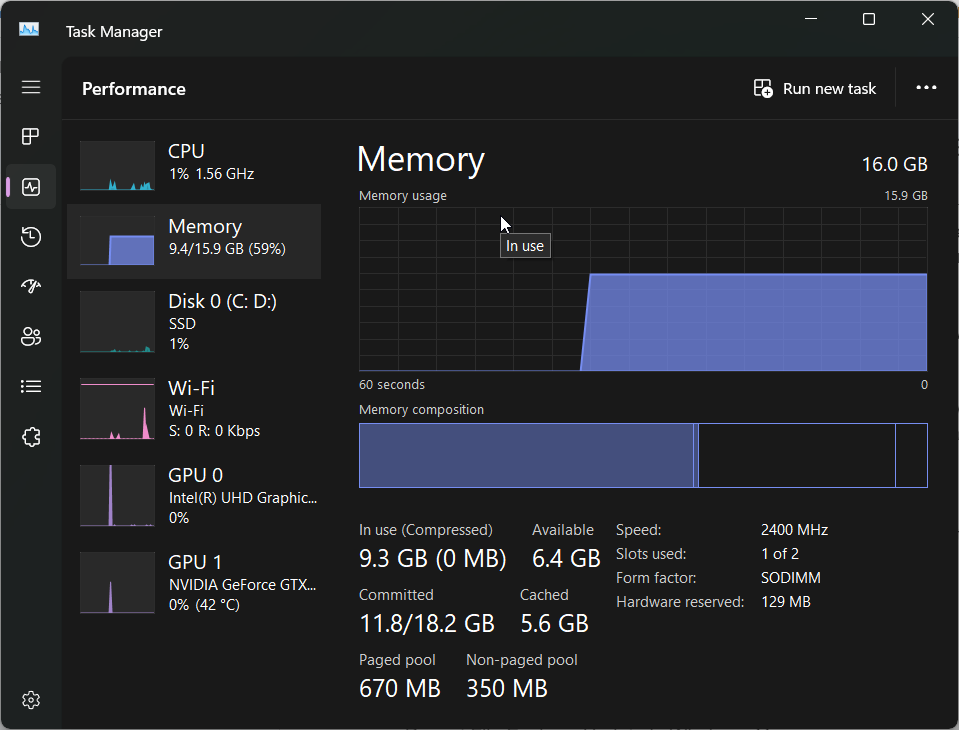Click the Task Manager icon in title bar
This screenshot has width=959, height=730.
28,30
